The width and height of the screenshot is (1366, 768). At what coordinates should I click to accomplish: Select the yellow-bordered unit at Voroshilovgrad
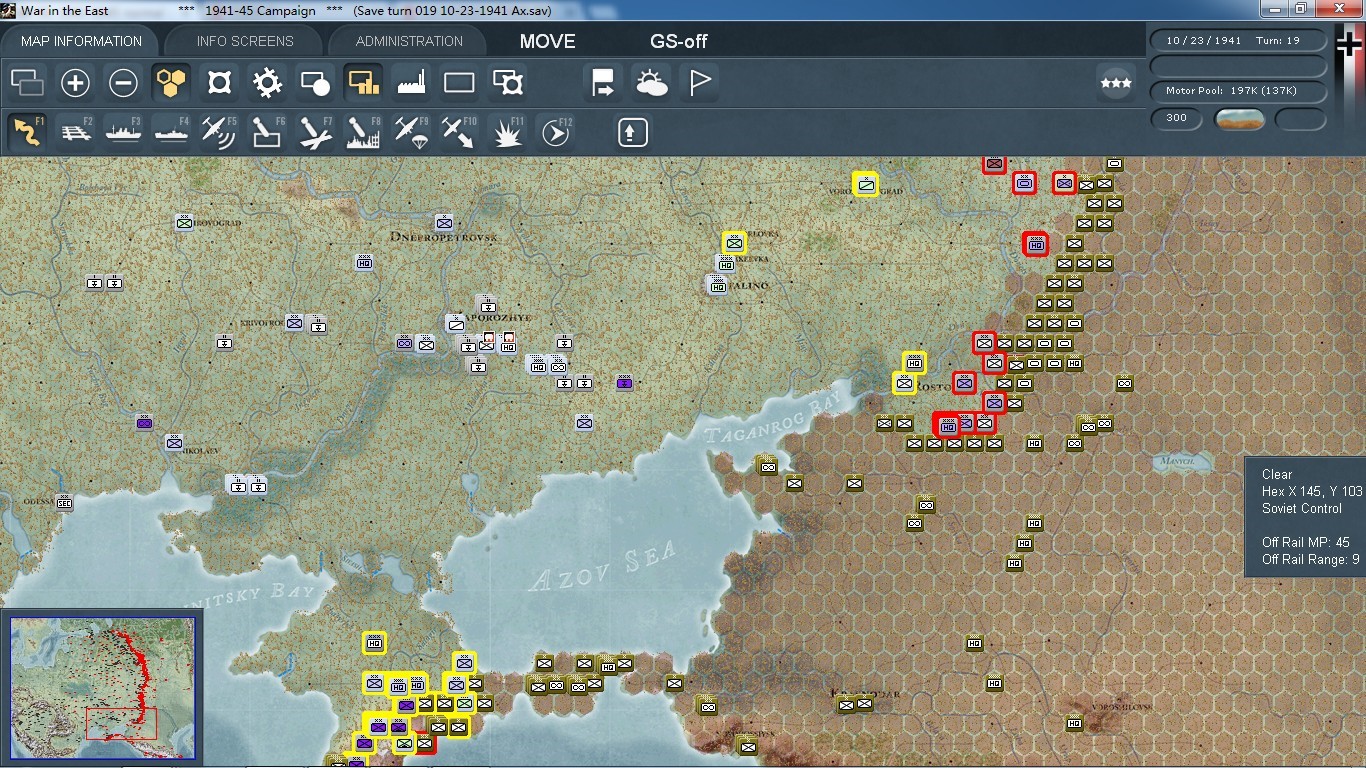point(866,184)
